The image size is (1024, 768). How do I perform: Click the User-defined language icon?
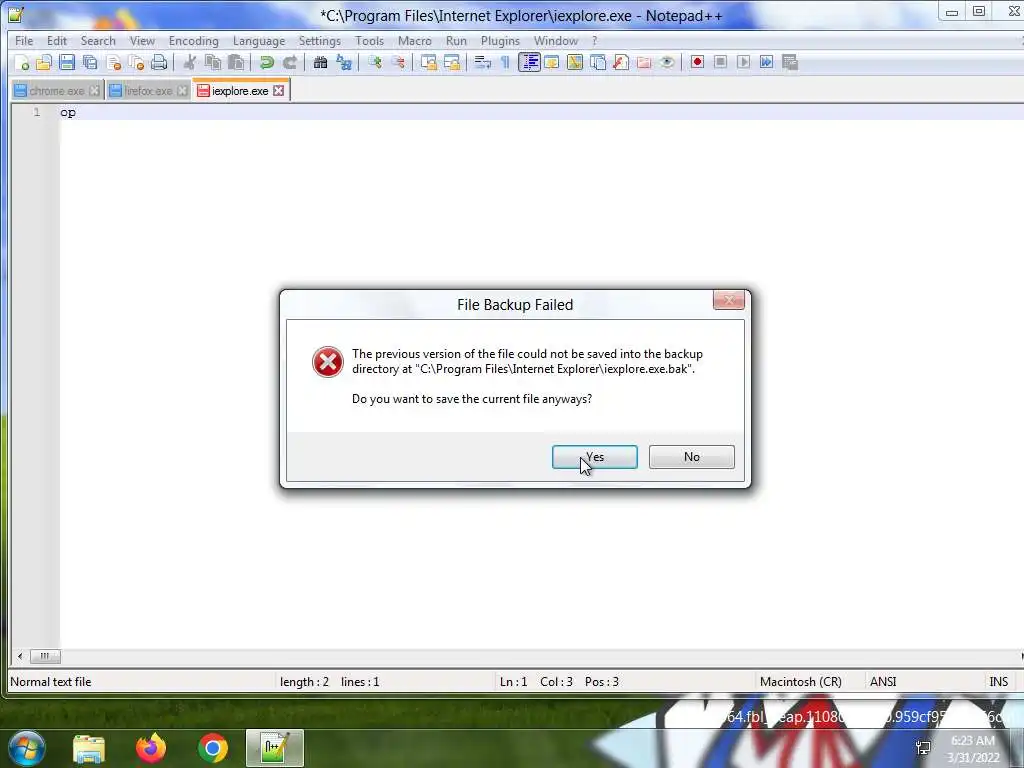[552, 63]
